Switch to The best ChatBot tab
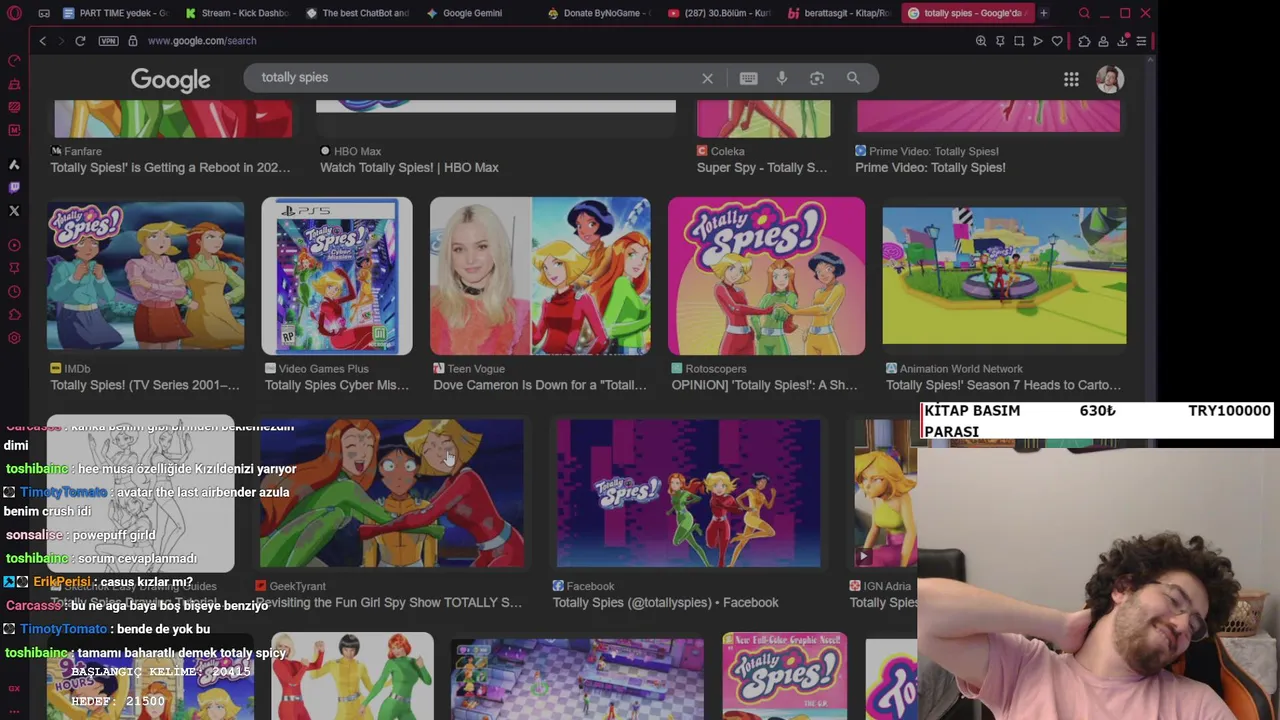 click(359, 13)
